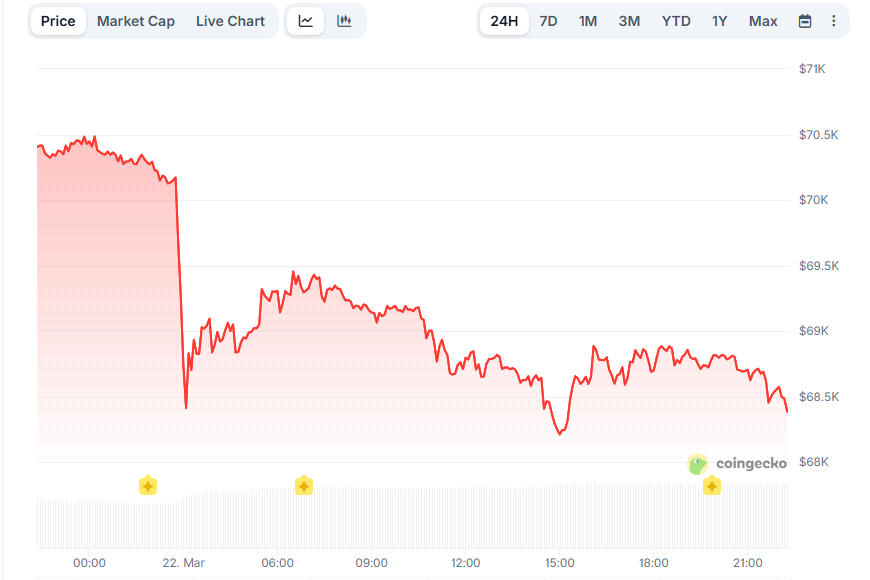Select the Price tab

(x=58, y=21)
